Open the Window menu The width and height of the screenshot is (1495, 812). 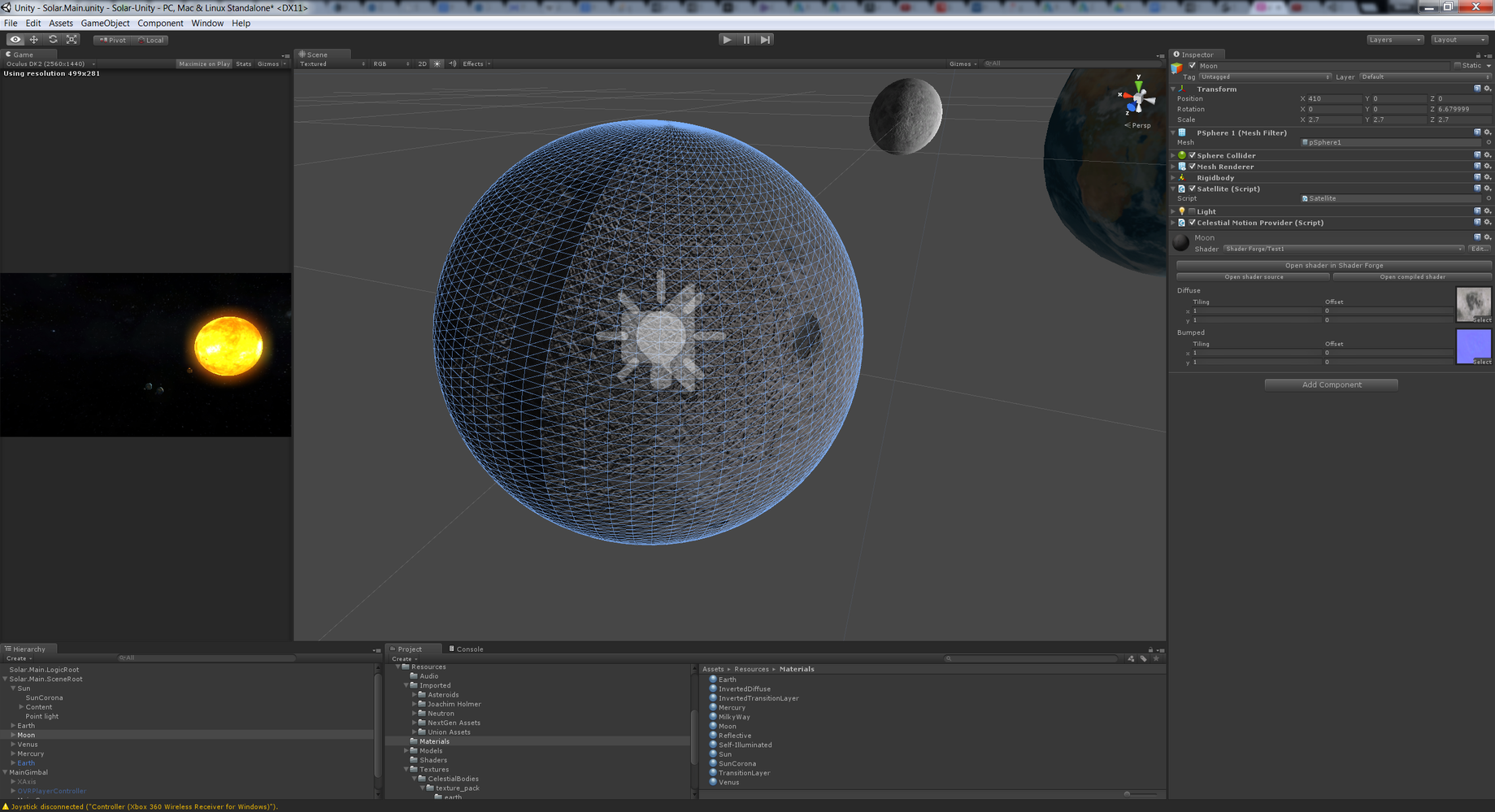click(207, 24)
